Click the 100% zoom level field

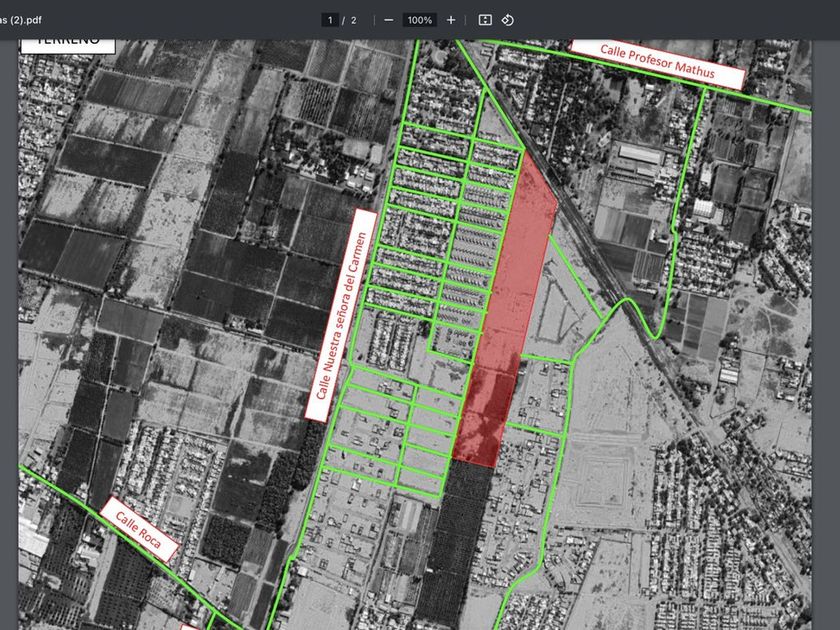pos(420,20)
